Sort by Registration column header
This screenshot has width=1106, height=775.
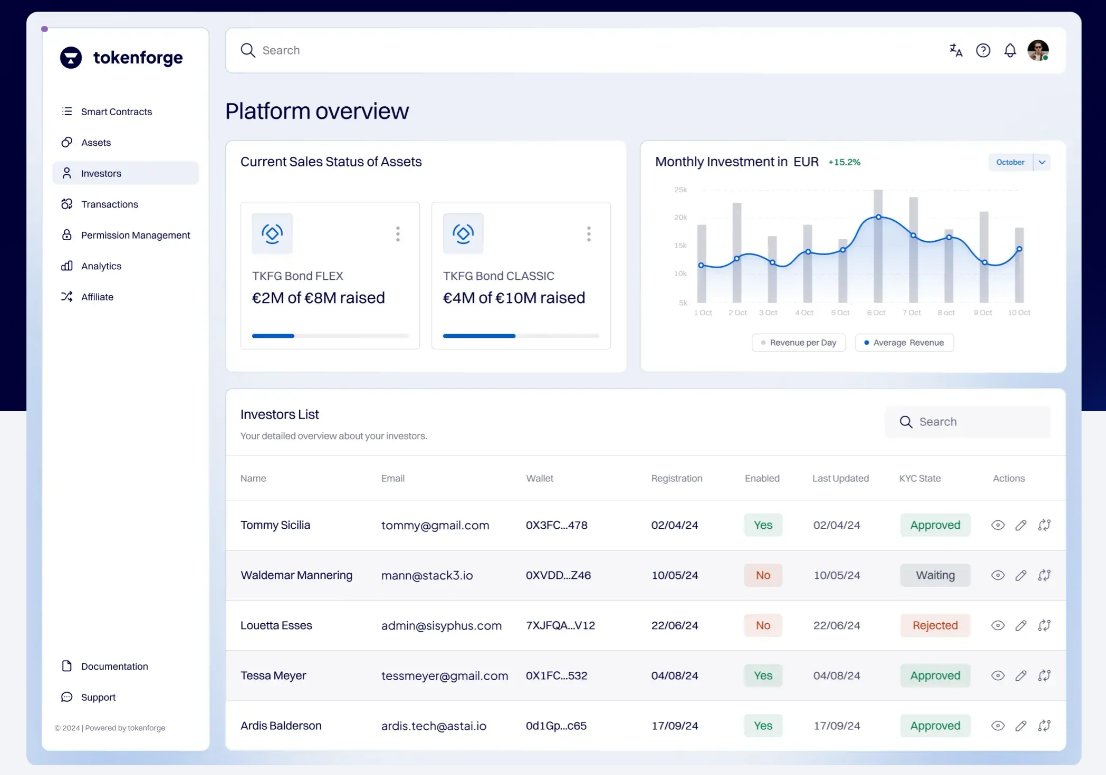coord(676,478)
